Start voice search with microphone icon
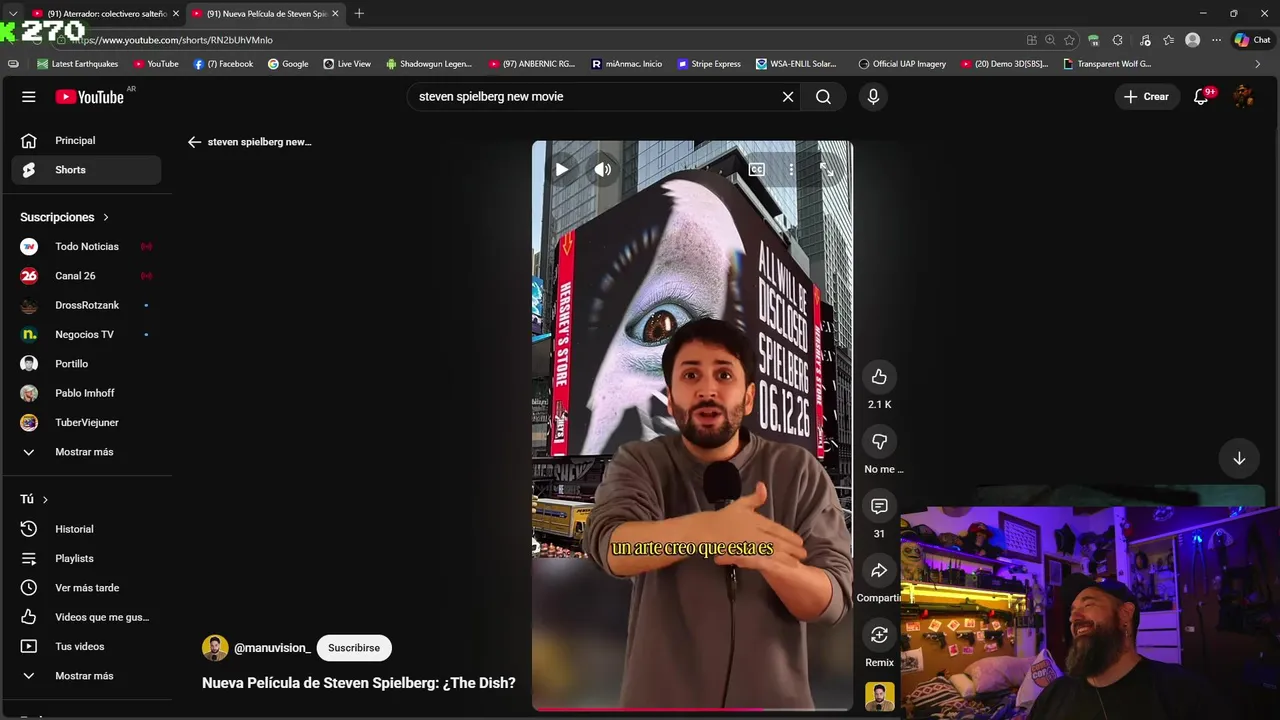1280x720 pixels. pyautogui.click(x=873, y=97)
